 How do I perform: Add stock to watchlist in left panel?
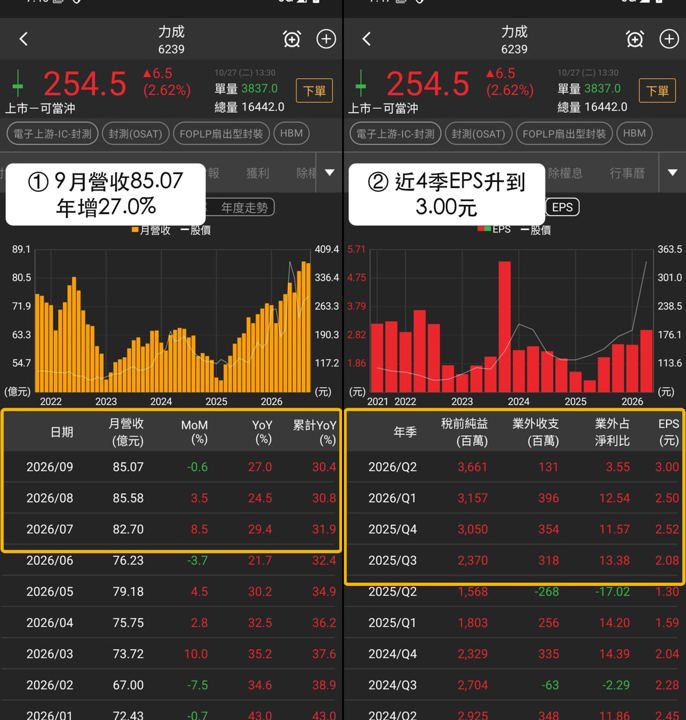point(326,39)
